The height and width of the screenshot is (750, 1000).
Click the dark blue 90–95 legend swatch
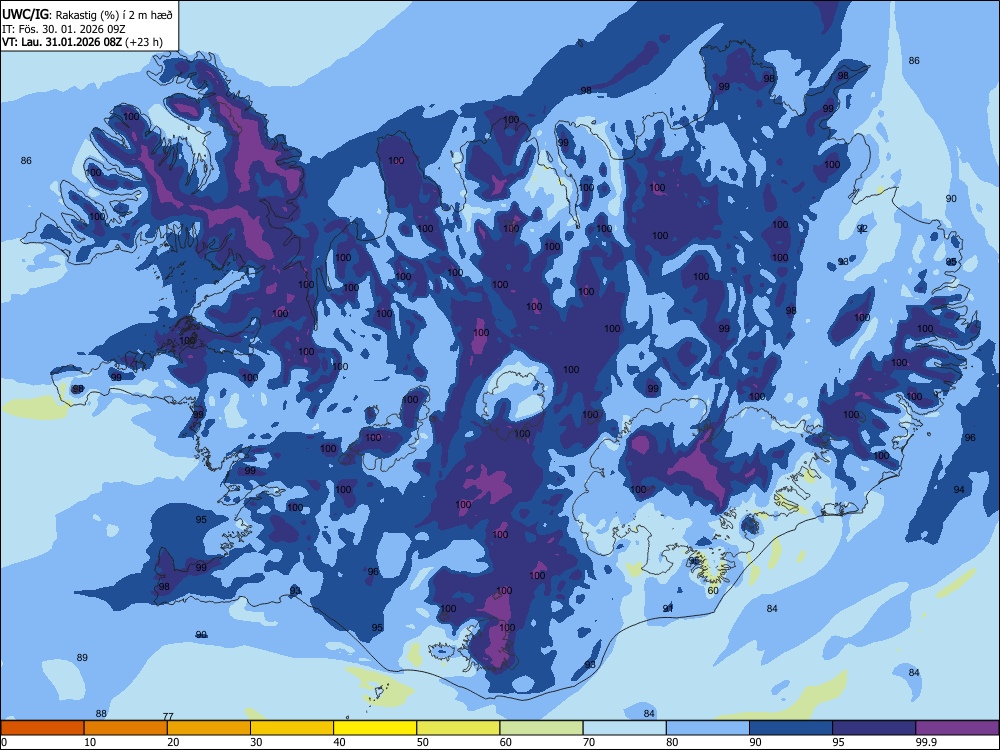click(791, 728)
